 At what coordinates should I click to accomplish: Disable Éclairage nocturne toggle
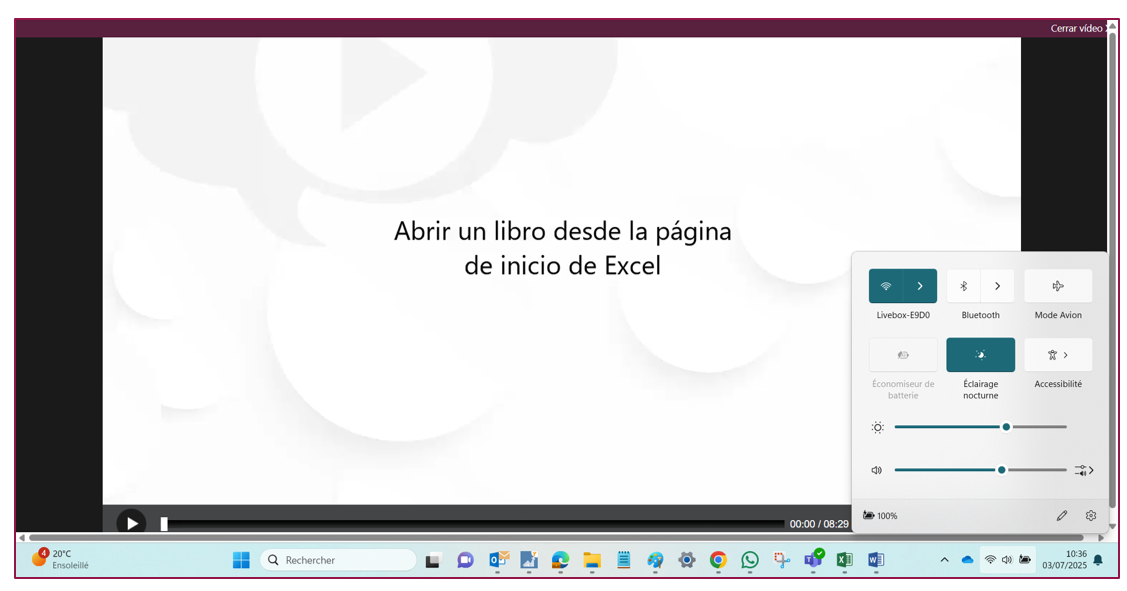[980, 354]
